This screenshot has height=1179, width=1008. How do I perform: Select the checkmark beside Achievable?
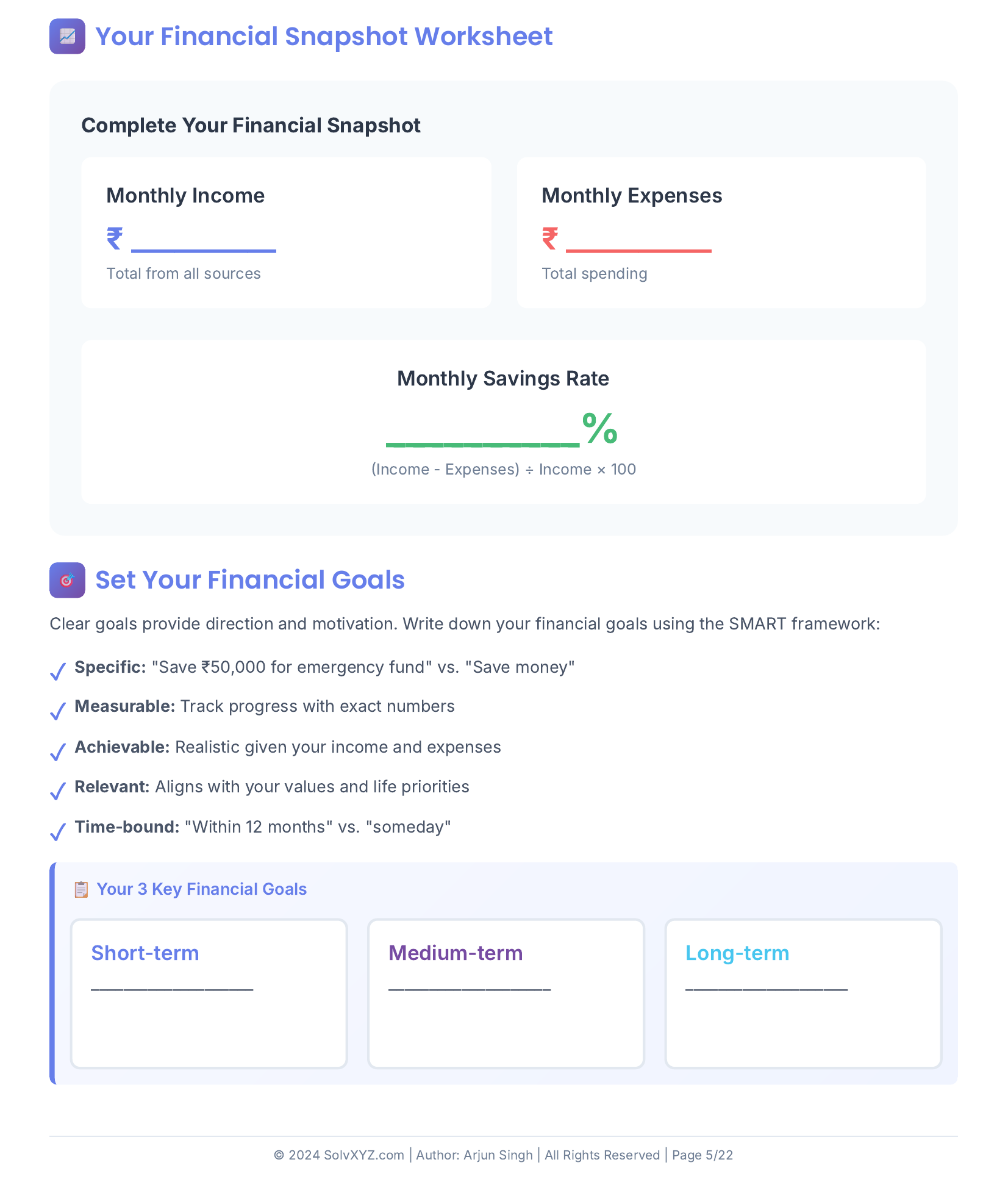coord(58,751)
